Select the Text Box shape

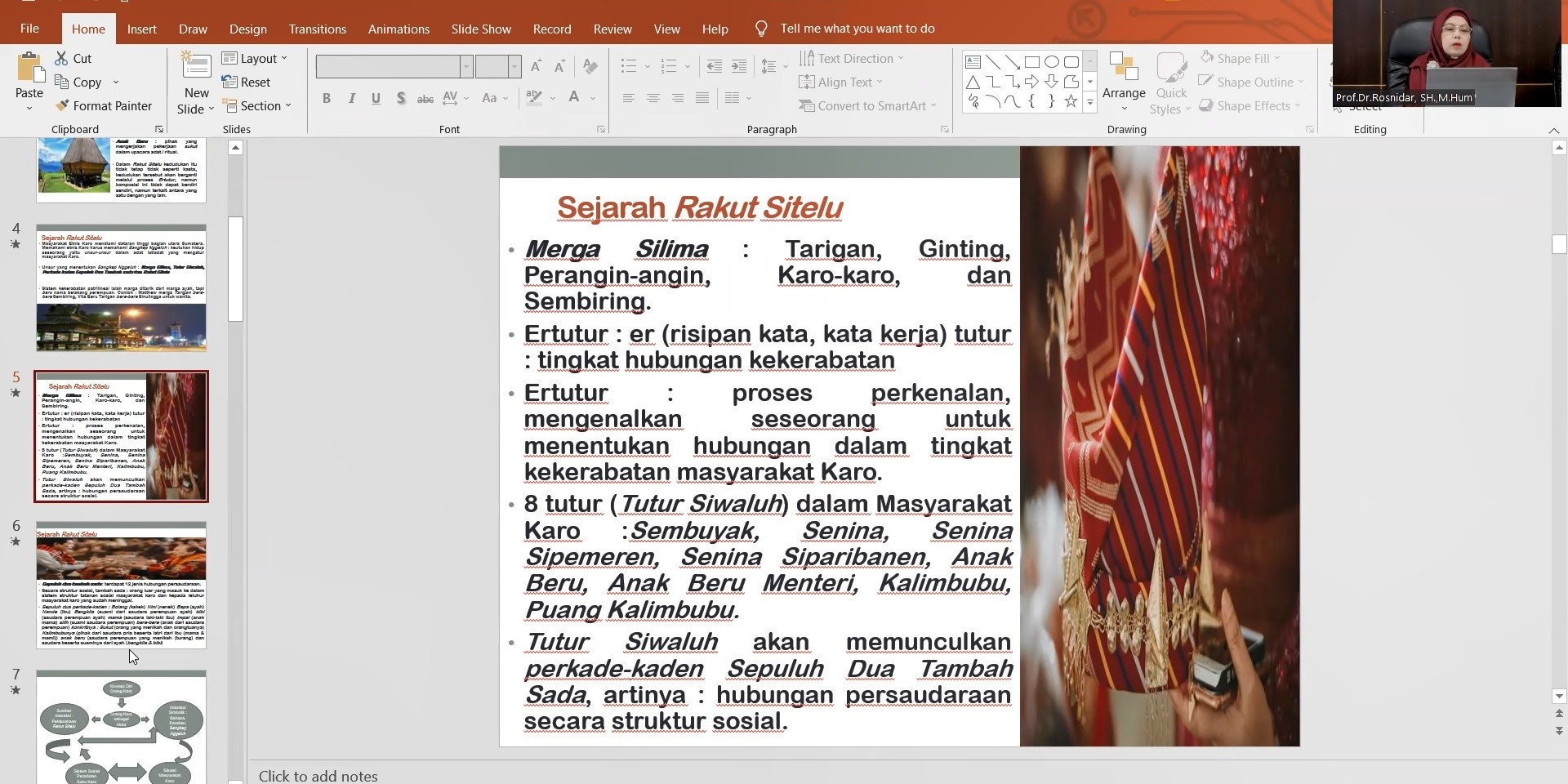tap(973, 62)
